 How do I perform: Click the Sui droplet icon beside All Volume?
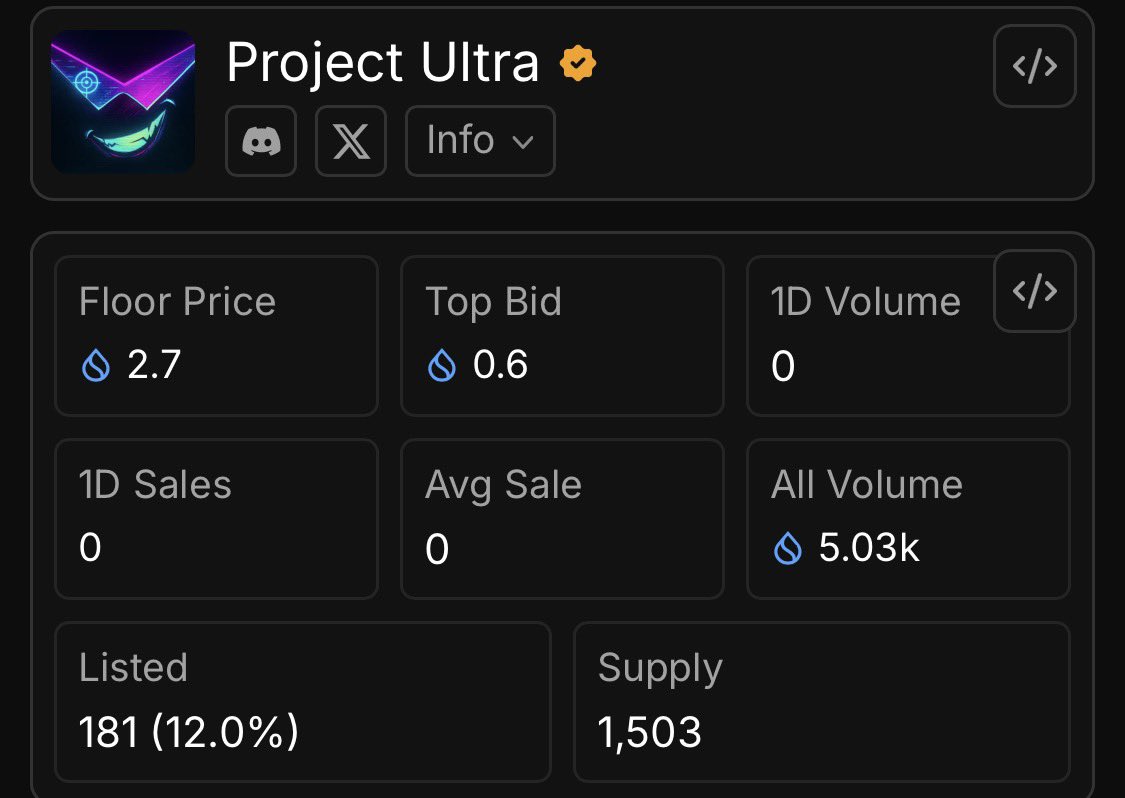click(788, 548)
